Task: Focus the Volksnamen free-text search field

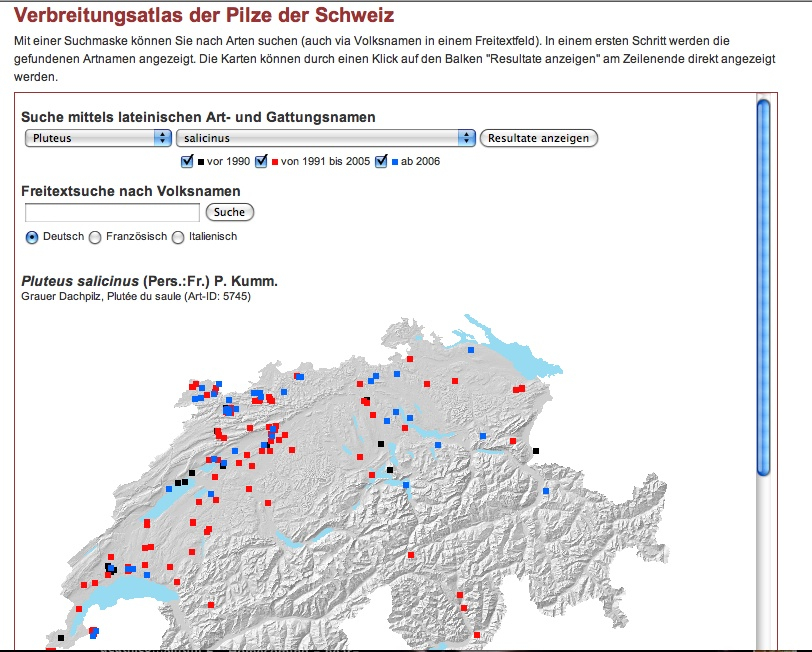Action: click(112, 212)
